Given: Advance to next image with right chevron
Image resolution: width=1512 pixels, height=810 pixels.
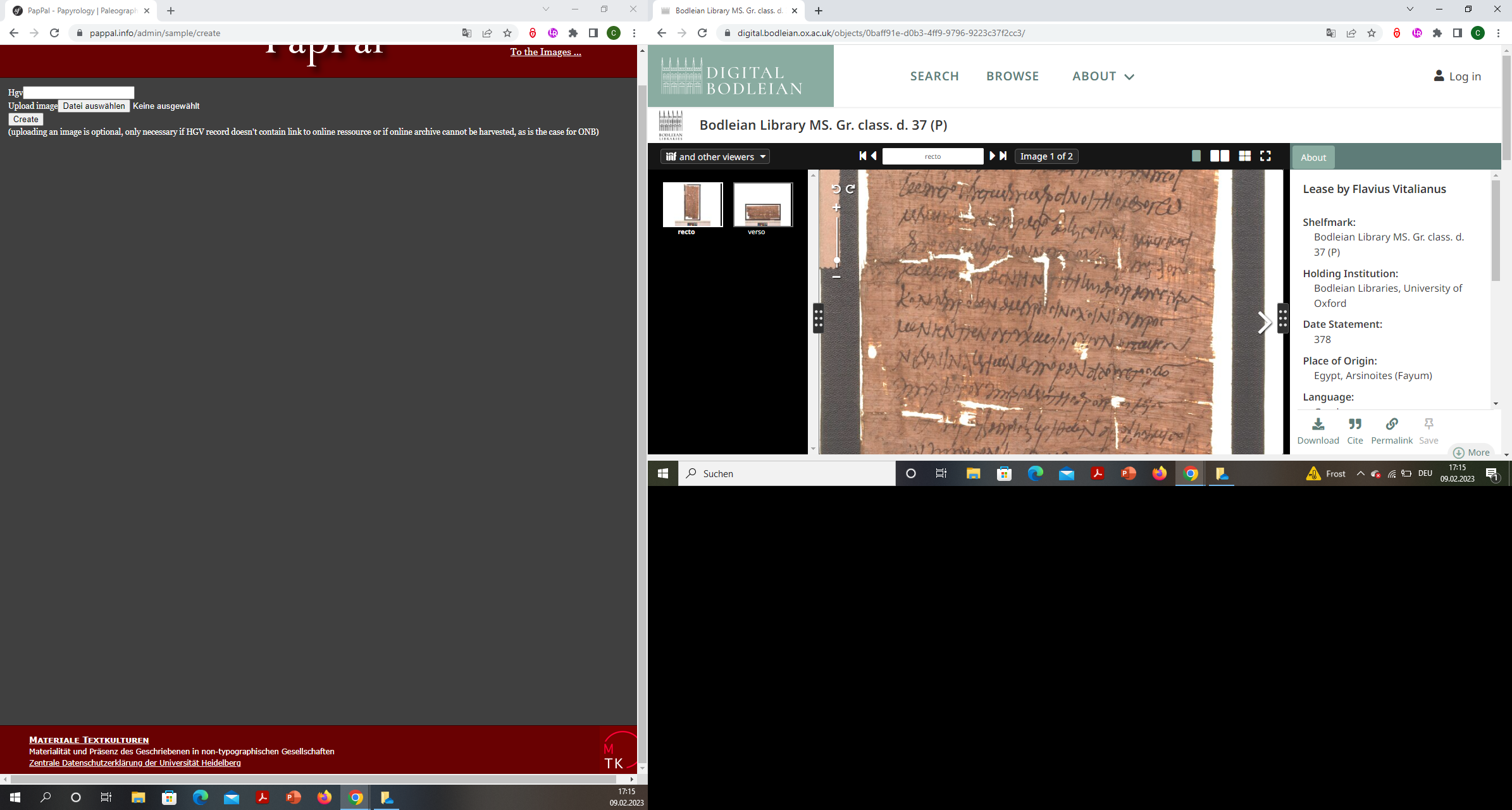Looking at the screenshot, I should pos(1264,323).
